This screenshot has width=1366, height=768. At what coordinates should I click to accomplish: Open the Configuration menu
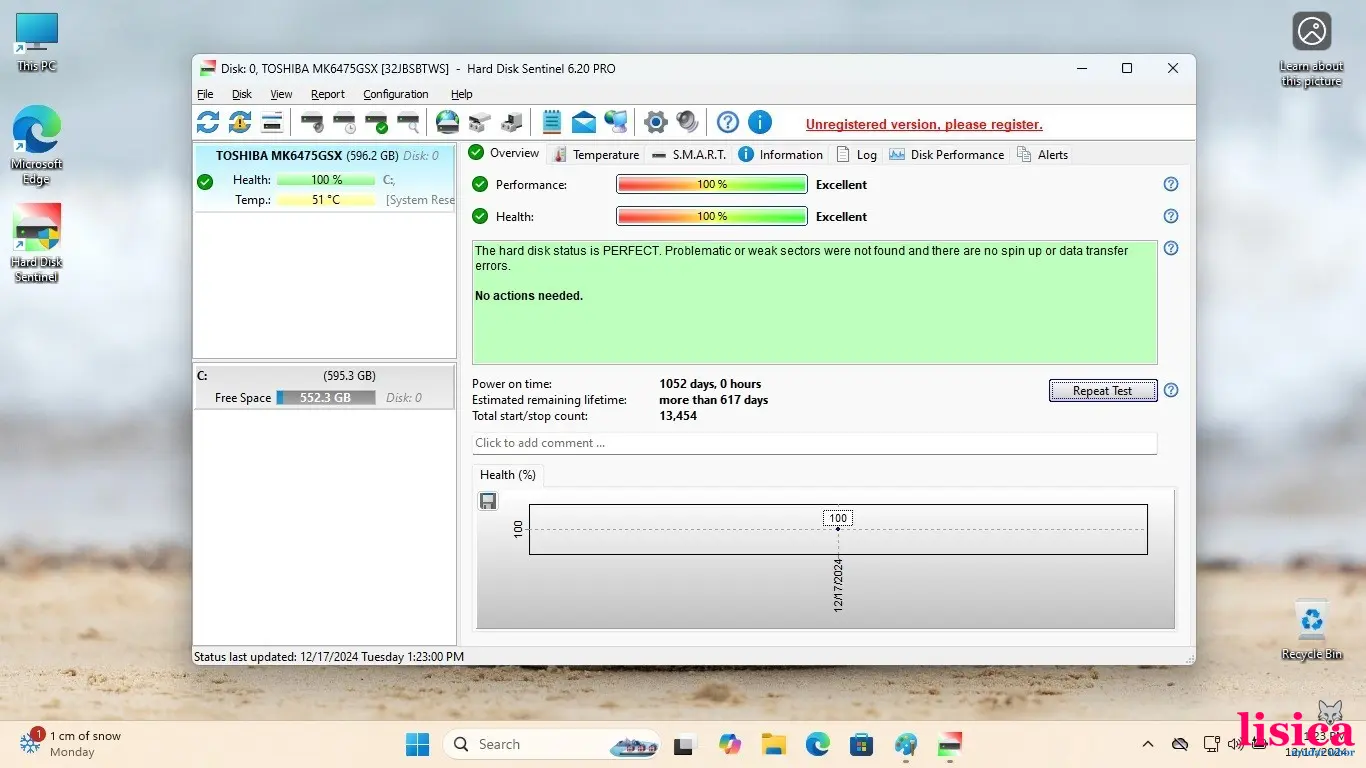coord(395,94)
